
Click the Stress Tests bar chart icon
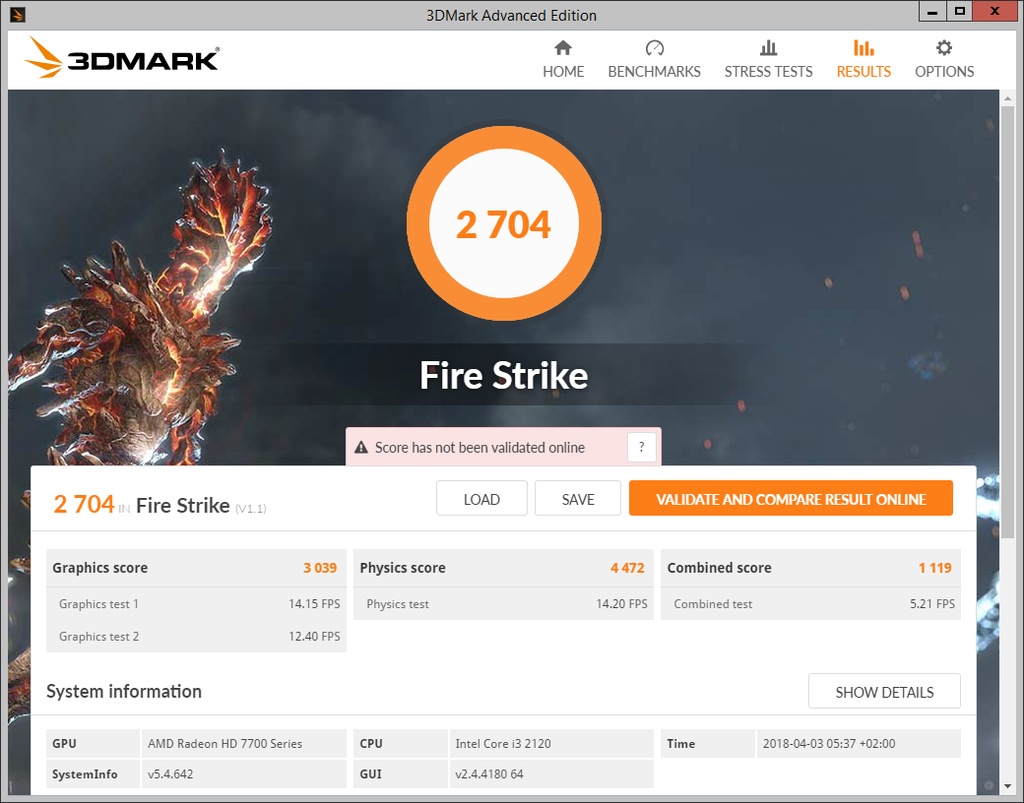pyautogui.click(x=768, y=48)
